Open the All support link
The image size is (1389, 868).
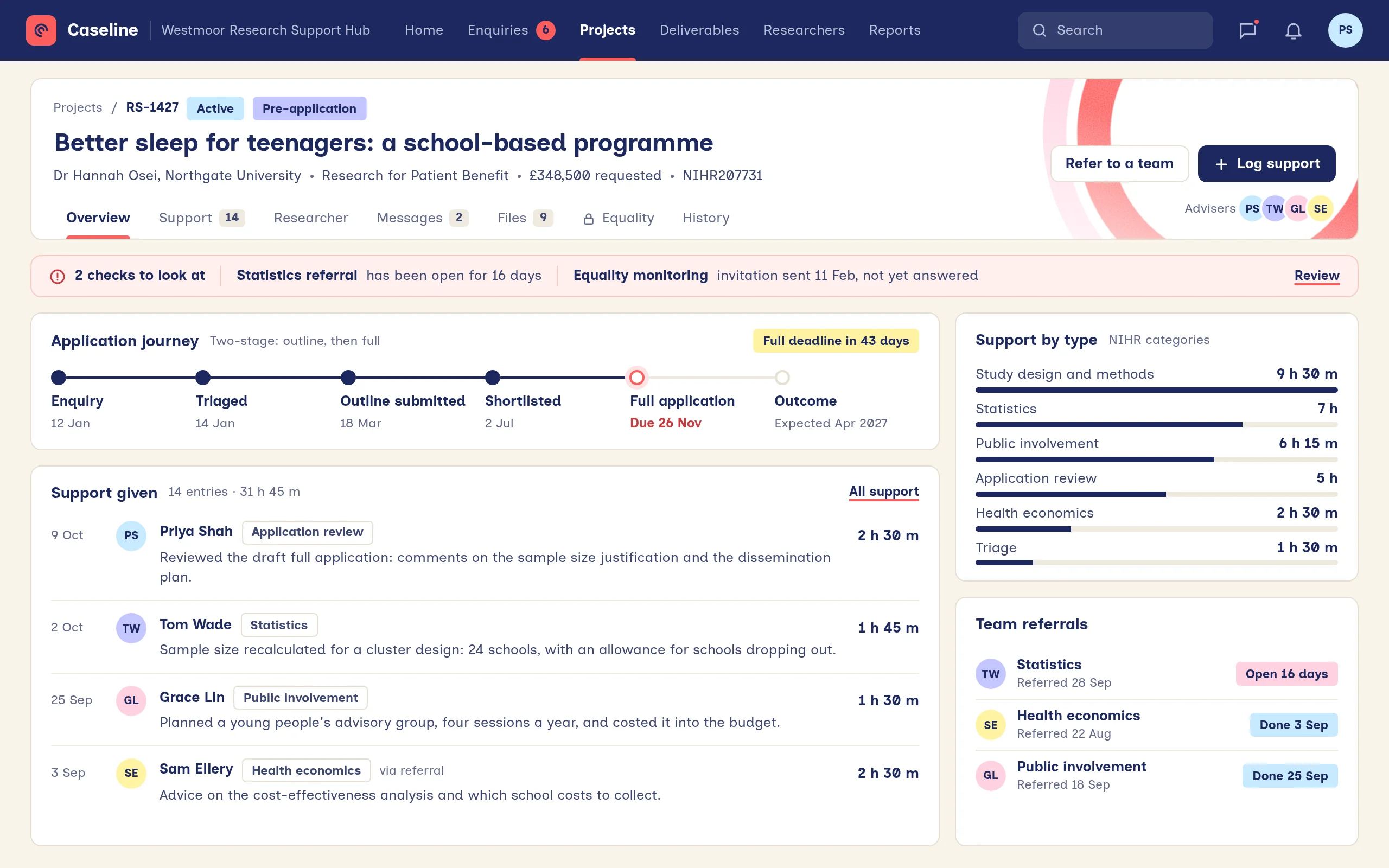click(883, 492)
